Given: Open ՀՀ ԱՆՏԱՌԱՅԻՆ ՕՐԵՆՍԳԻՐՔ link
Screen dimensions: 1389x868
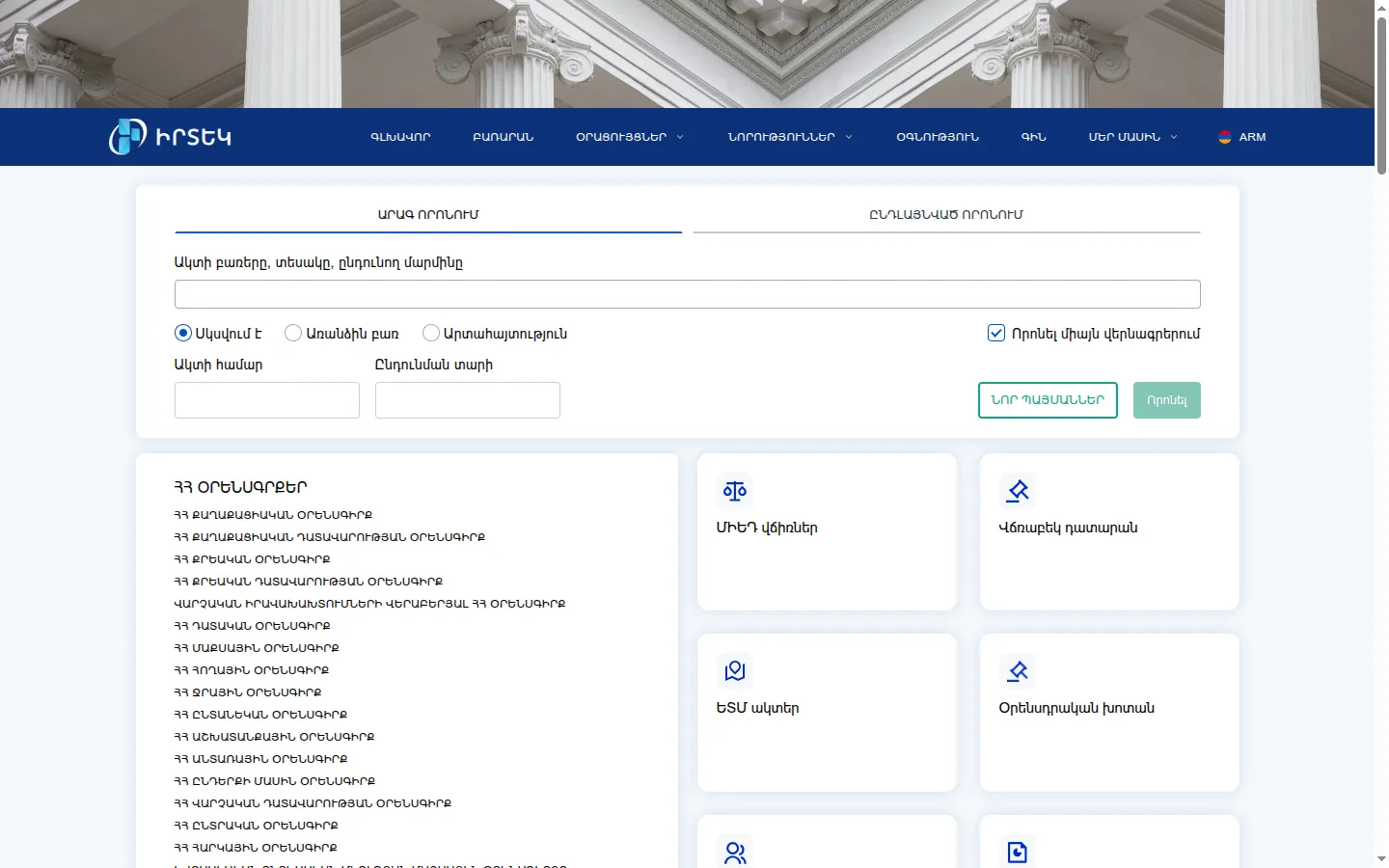Looking at the screenshot, I should click(260, 759).
